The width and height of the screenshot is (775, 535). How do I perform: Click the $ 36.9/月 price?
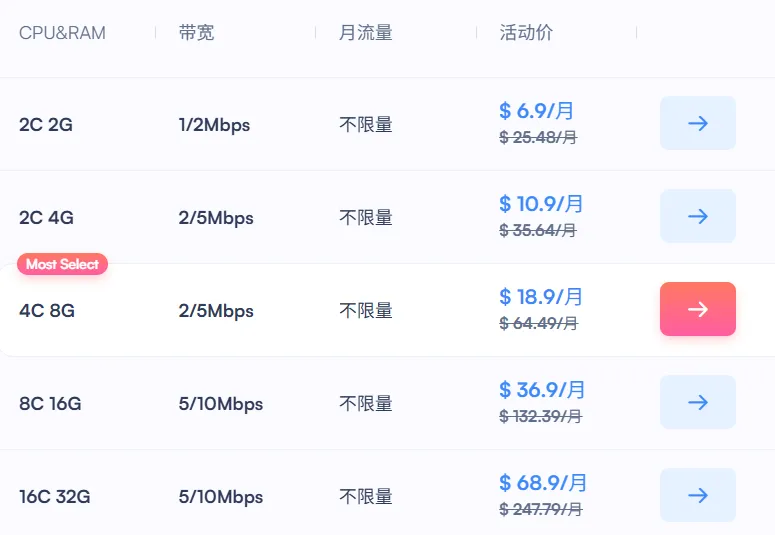pyautogui.click(x=542, y=390)
